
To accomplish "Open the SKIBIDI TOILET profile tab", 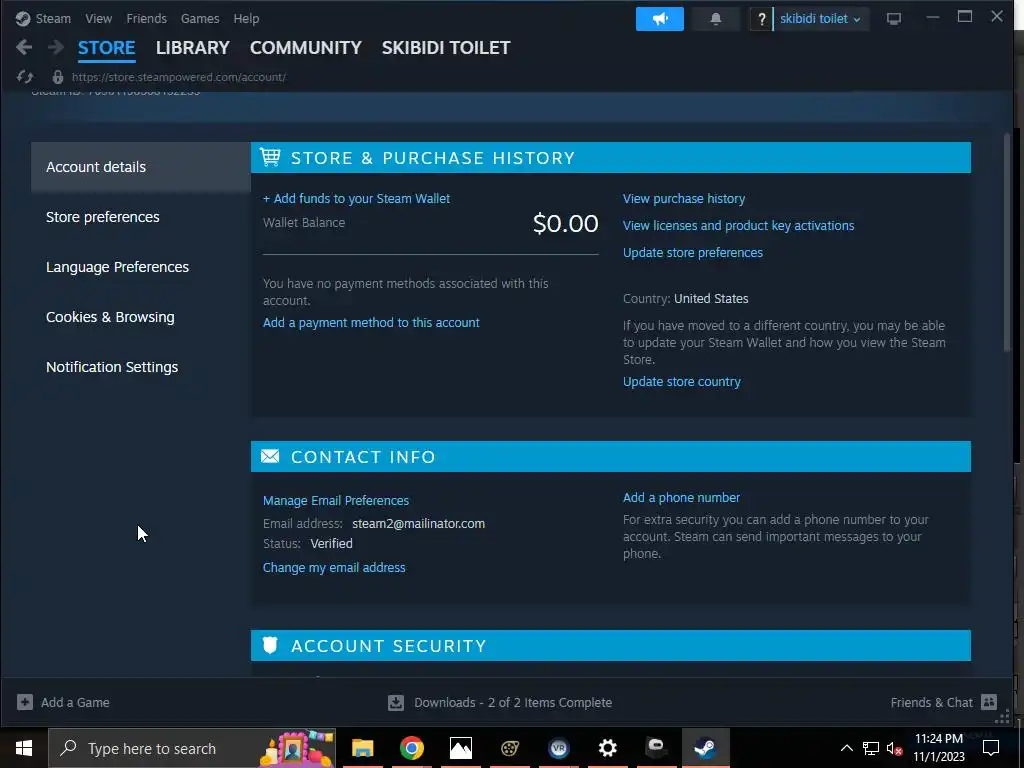I will tap(446, 48).
